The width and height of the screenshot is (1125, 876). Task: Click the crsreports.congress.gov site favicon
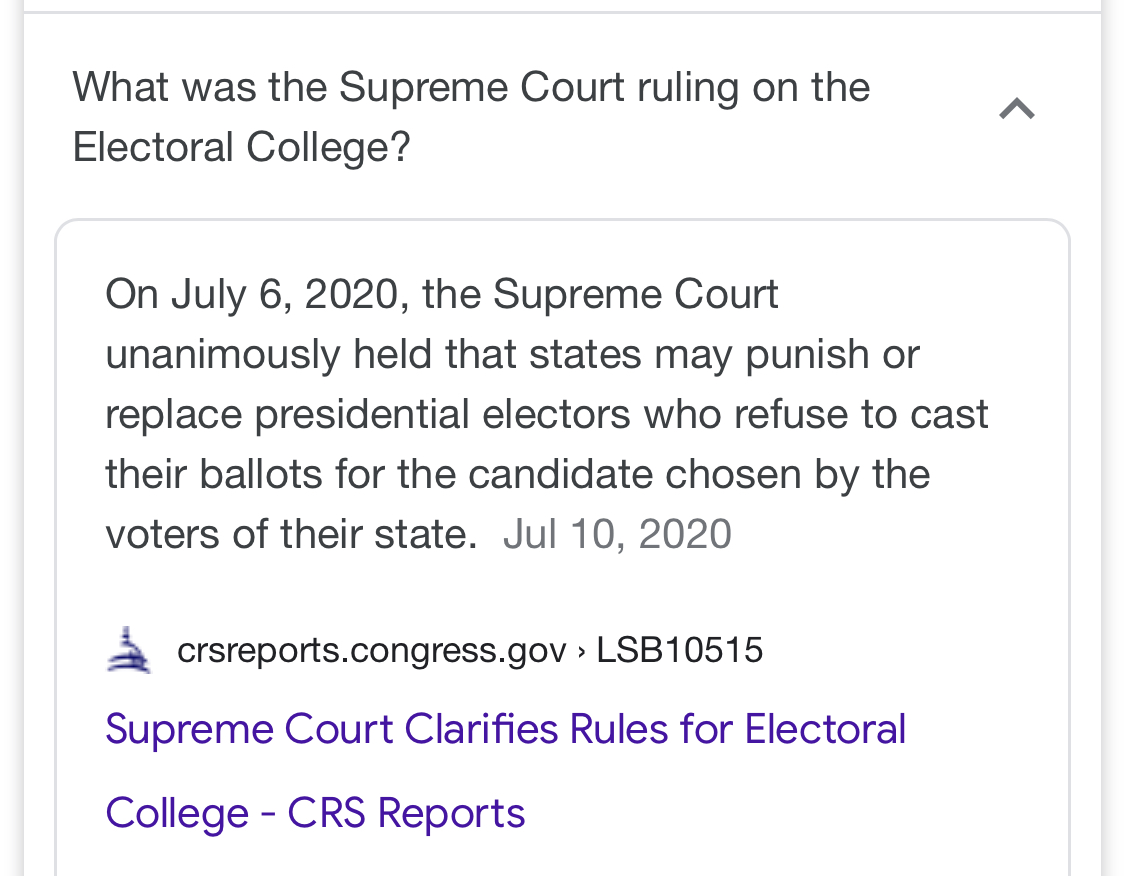click(x=128, y=650)
